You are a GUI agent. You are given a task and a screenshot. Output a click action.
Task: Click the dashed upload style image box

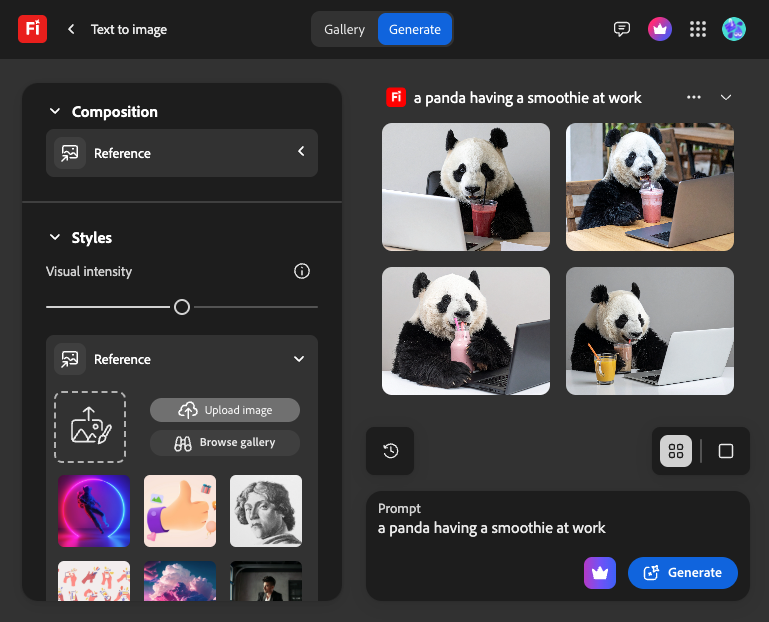tap(90, 427)
